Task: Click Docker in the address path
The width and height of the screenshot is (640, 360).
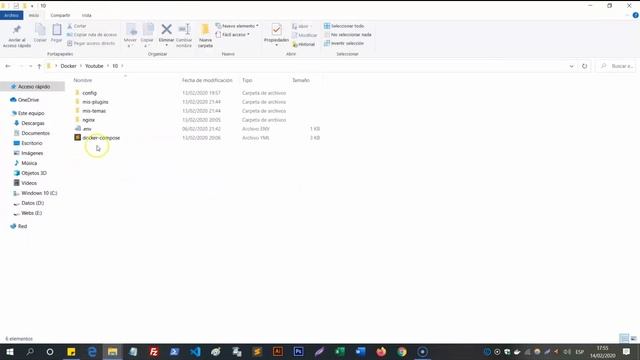Action: [x=69, y=66]
